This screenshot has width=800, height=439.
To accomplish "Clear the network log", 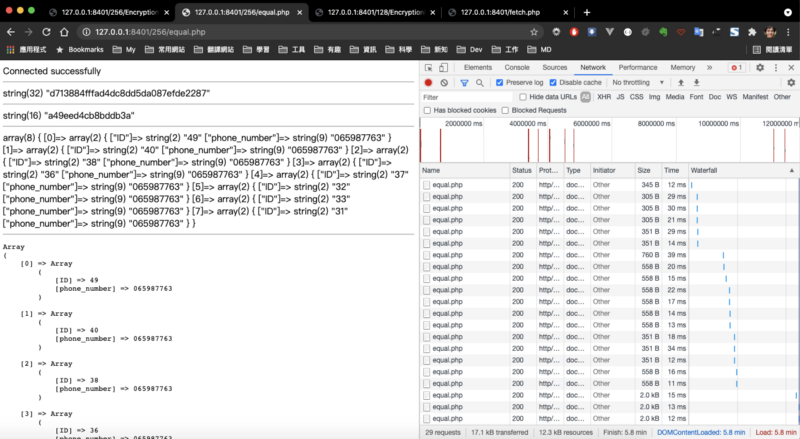I will pos(444,83).
